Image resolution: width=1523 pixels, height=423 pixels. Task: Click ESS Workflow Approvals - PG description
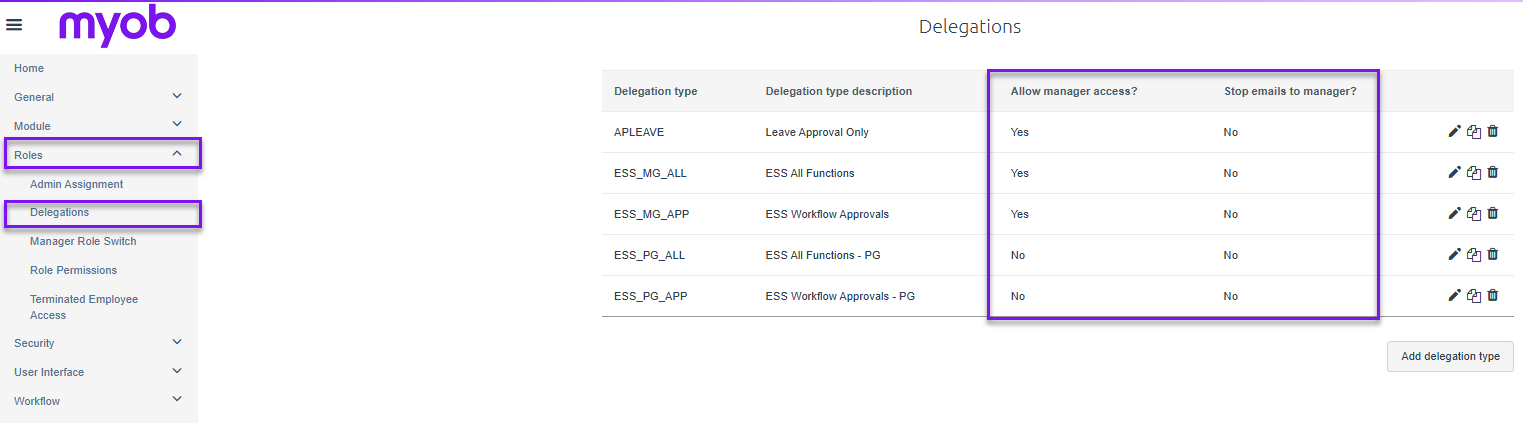click(840, 296)
